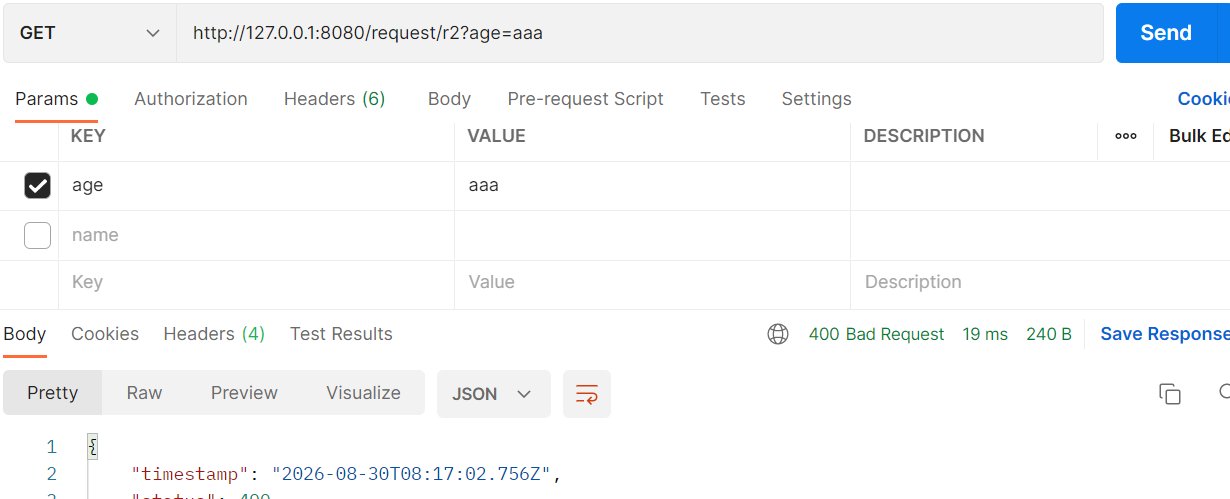The height and width of the screenshot is (499, 1230).
Task: Select the Raw response view
Action: click(x=144, y=393)
